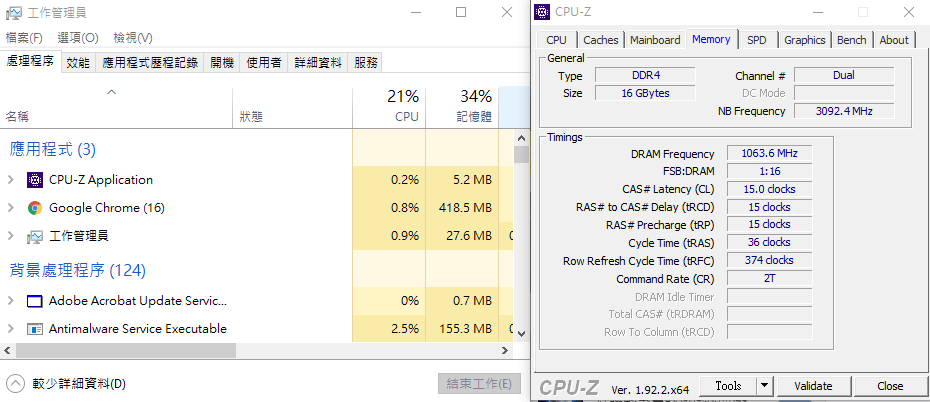Viewport: 930px width, 402px height.
Task: Click the tRFC value 374 clocks
Action: (769, 260)
